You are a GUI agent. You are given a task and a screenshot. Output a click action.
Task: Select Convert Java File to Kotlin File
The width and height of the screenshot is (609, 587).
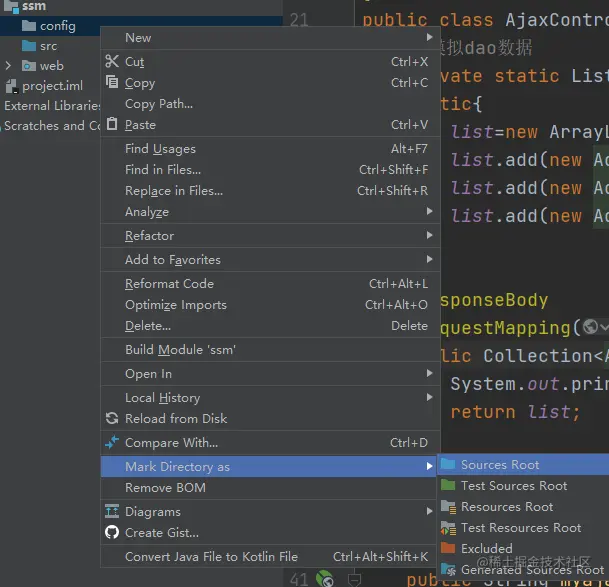click(270, 556)
